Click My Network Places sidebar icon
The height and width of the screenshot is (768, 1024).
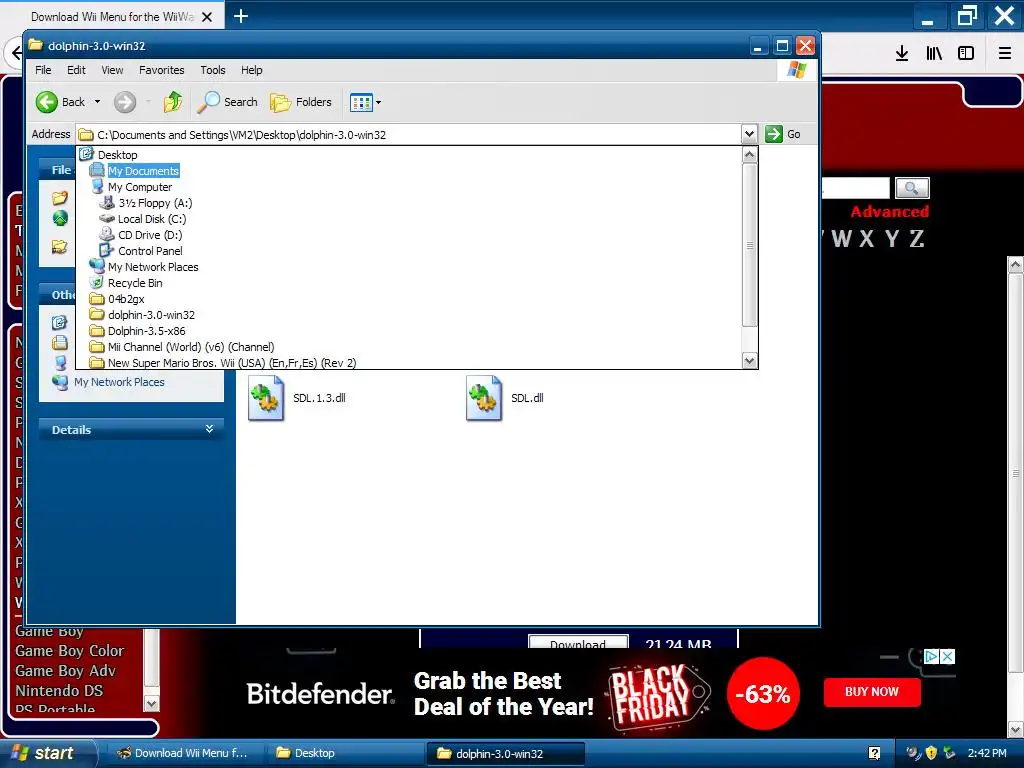click(60, 382)
